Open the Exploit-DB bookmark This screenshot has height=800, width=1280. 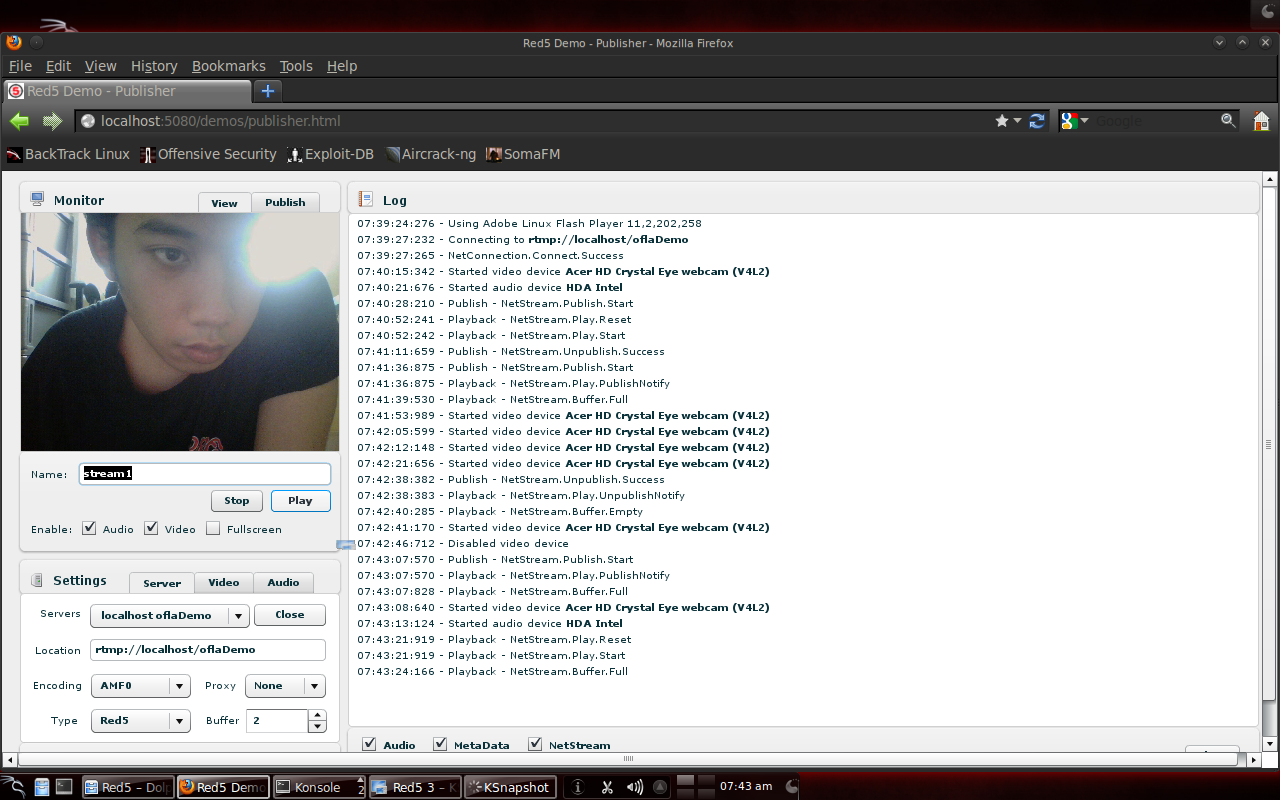(330, 154)
